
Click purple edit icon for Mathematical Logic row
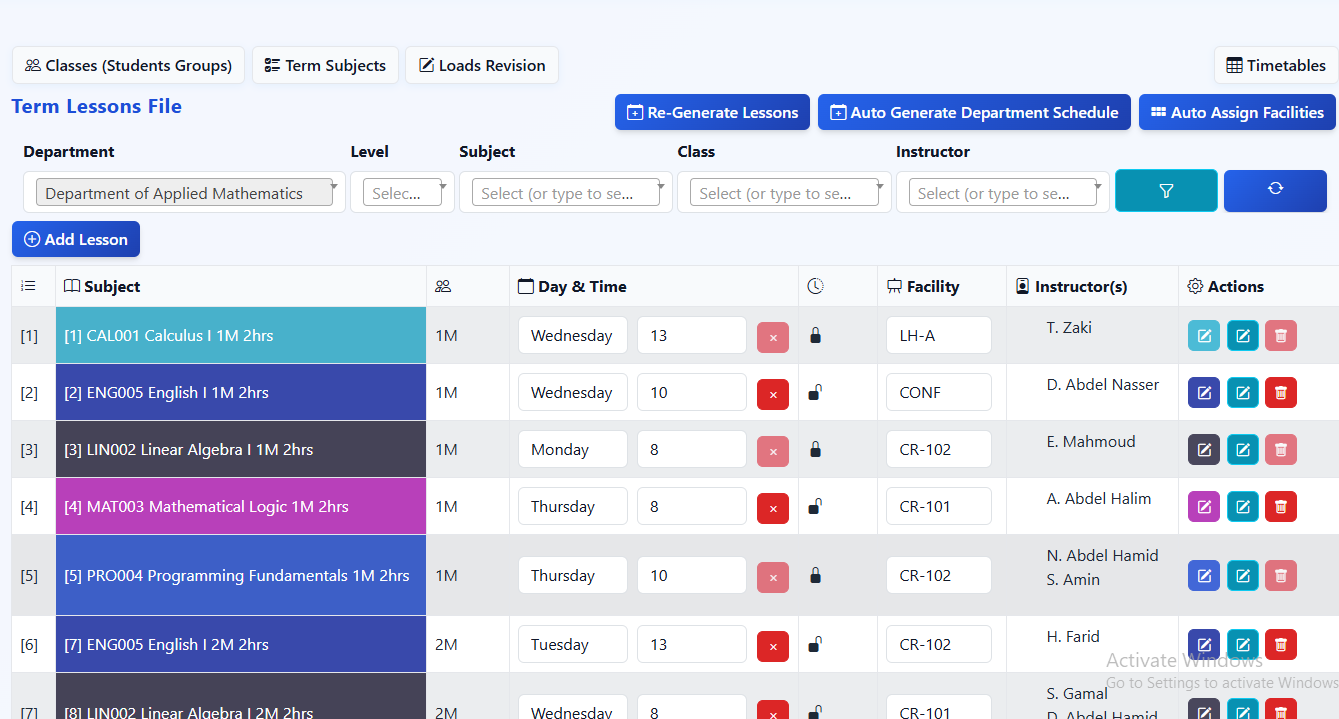pos(1204,507)
